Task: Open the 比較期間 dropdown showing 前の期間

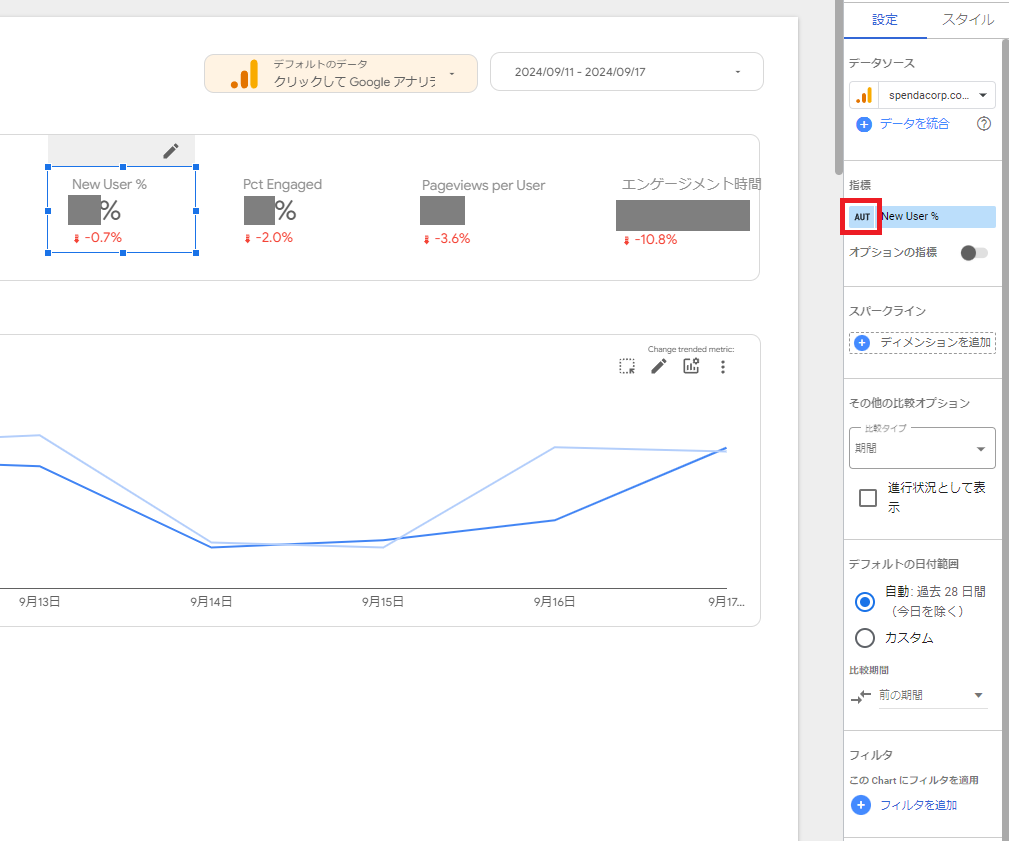Action: pos(930,695)
